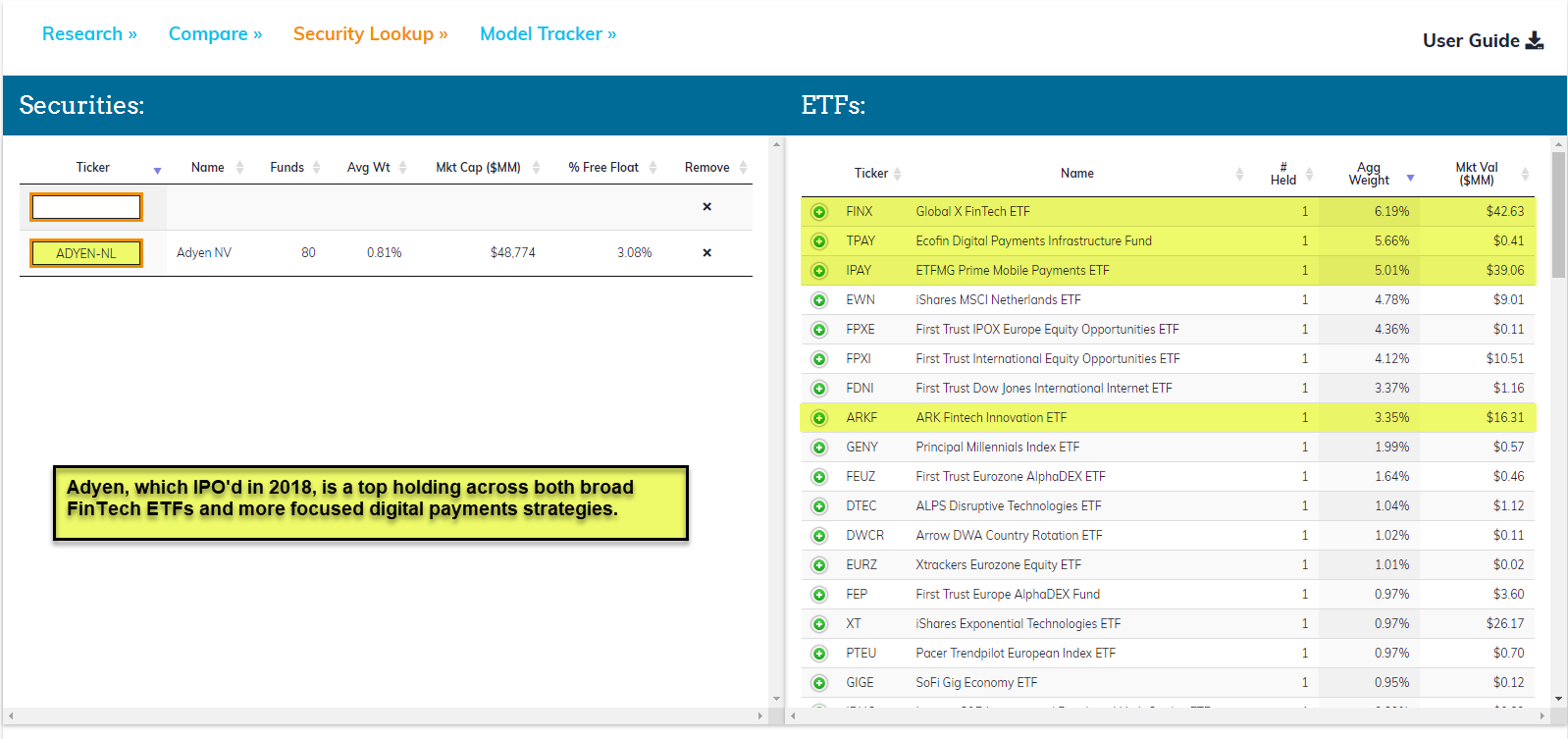1568x739 pixels.
Task: Click the securities panel scroll up arrow
Action: (776, 144)
